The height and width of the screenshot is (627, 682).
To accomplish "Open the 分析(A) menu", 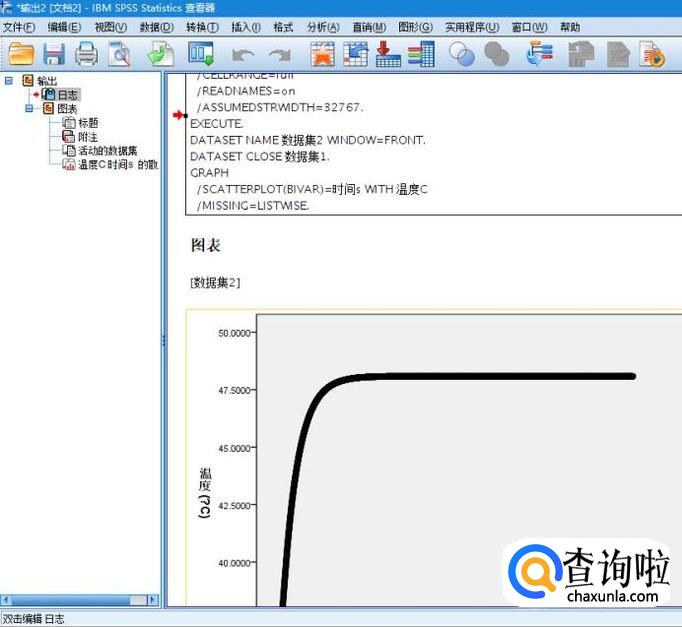I will click(323, 27).
